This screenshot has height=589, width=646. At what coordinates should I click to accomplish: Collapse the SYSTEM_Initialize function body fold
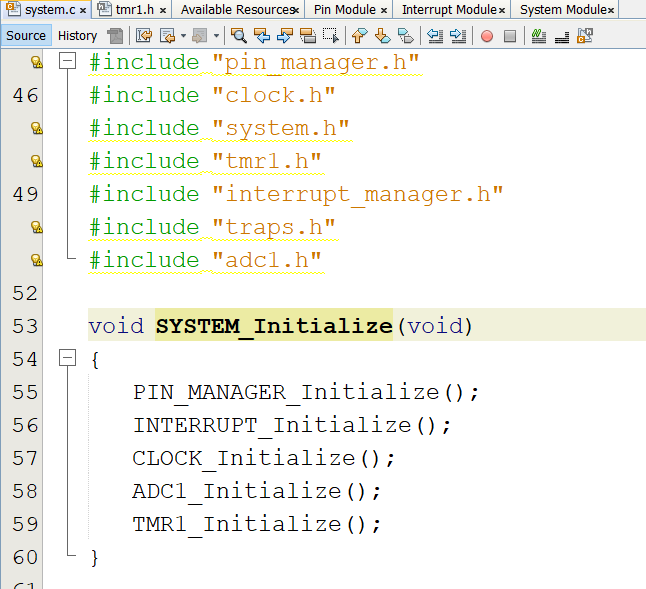click(x=68, y=358)
